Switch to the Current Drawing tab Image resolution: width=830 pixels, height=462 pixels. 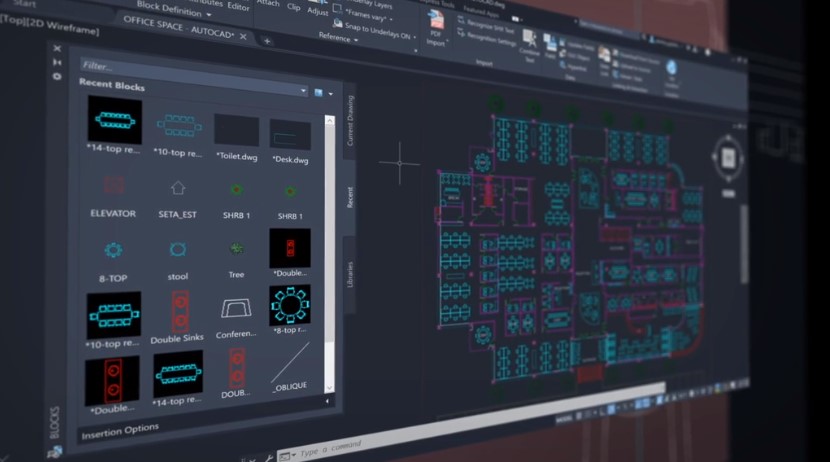click(x=350, y=121)
